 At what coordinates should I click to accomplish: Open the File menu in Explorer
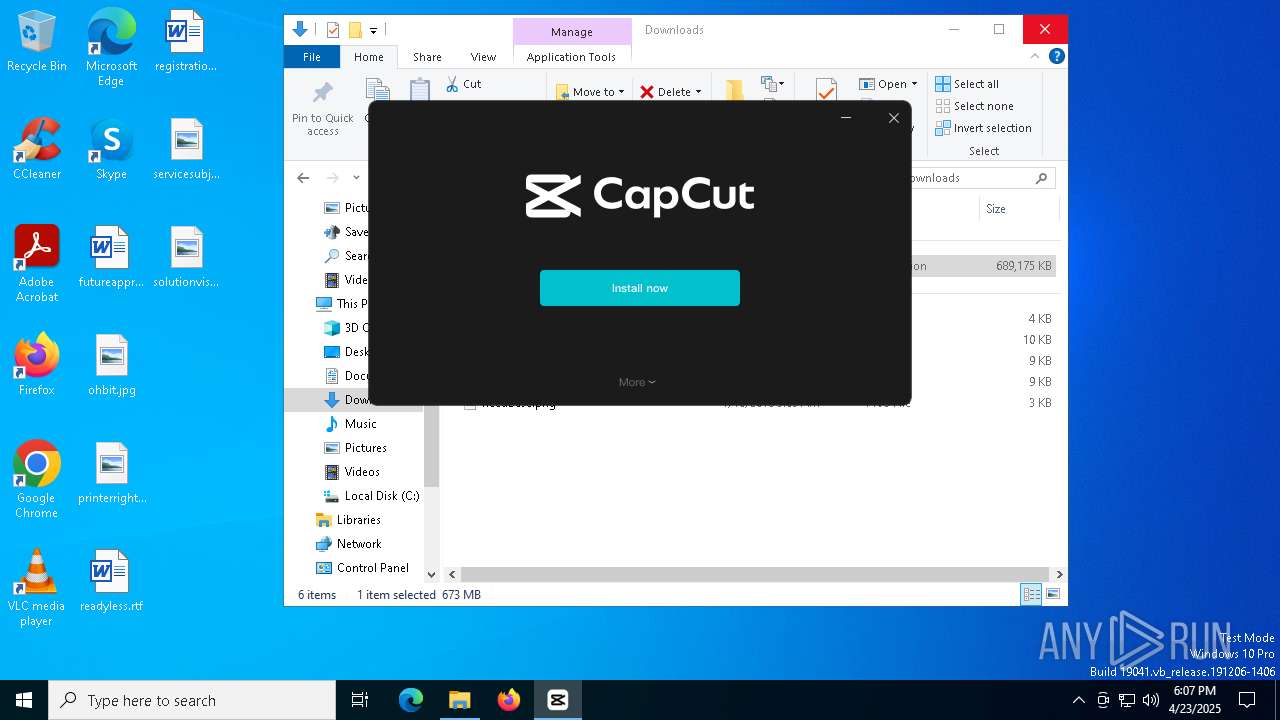coord(312,57)
